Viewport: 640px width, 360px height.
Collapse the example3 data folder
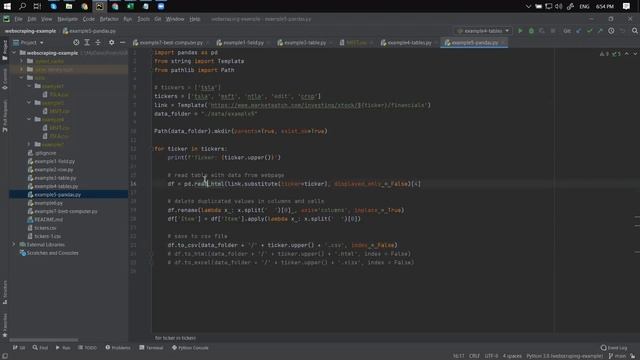pos(29,103)
